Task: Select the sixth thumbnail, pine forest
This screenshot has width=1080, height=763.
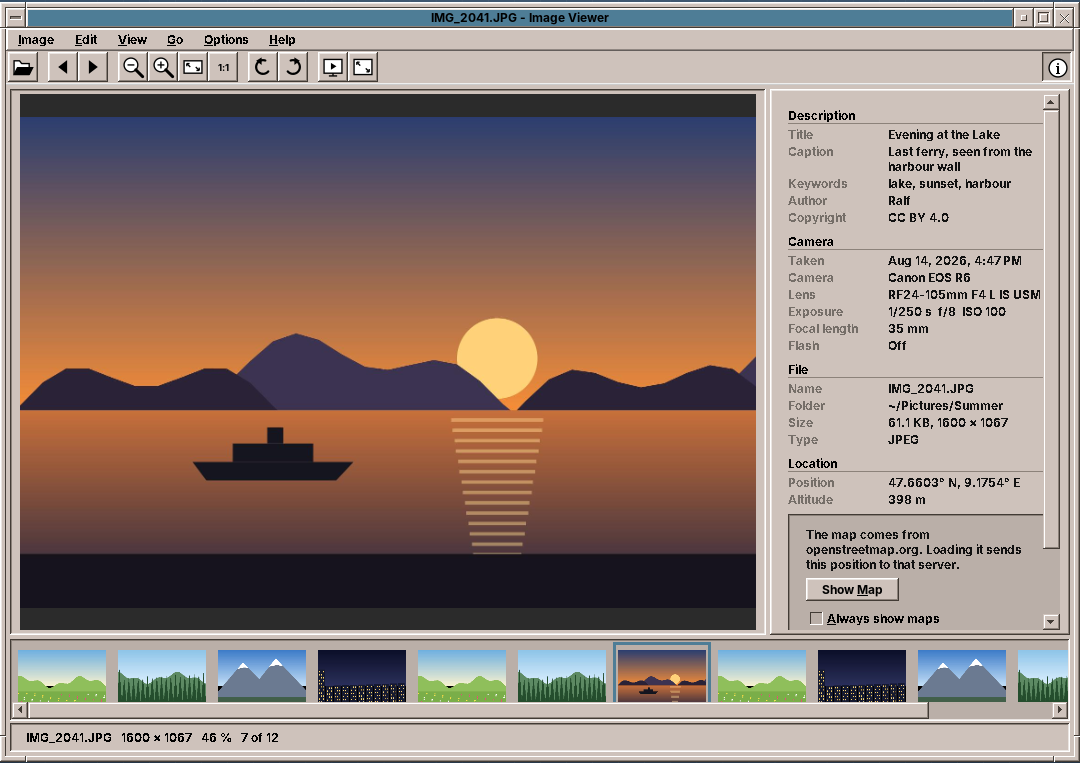Action: coord(562,676)
